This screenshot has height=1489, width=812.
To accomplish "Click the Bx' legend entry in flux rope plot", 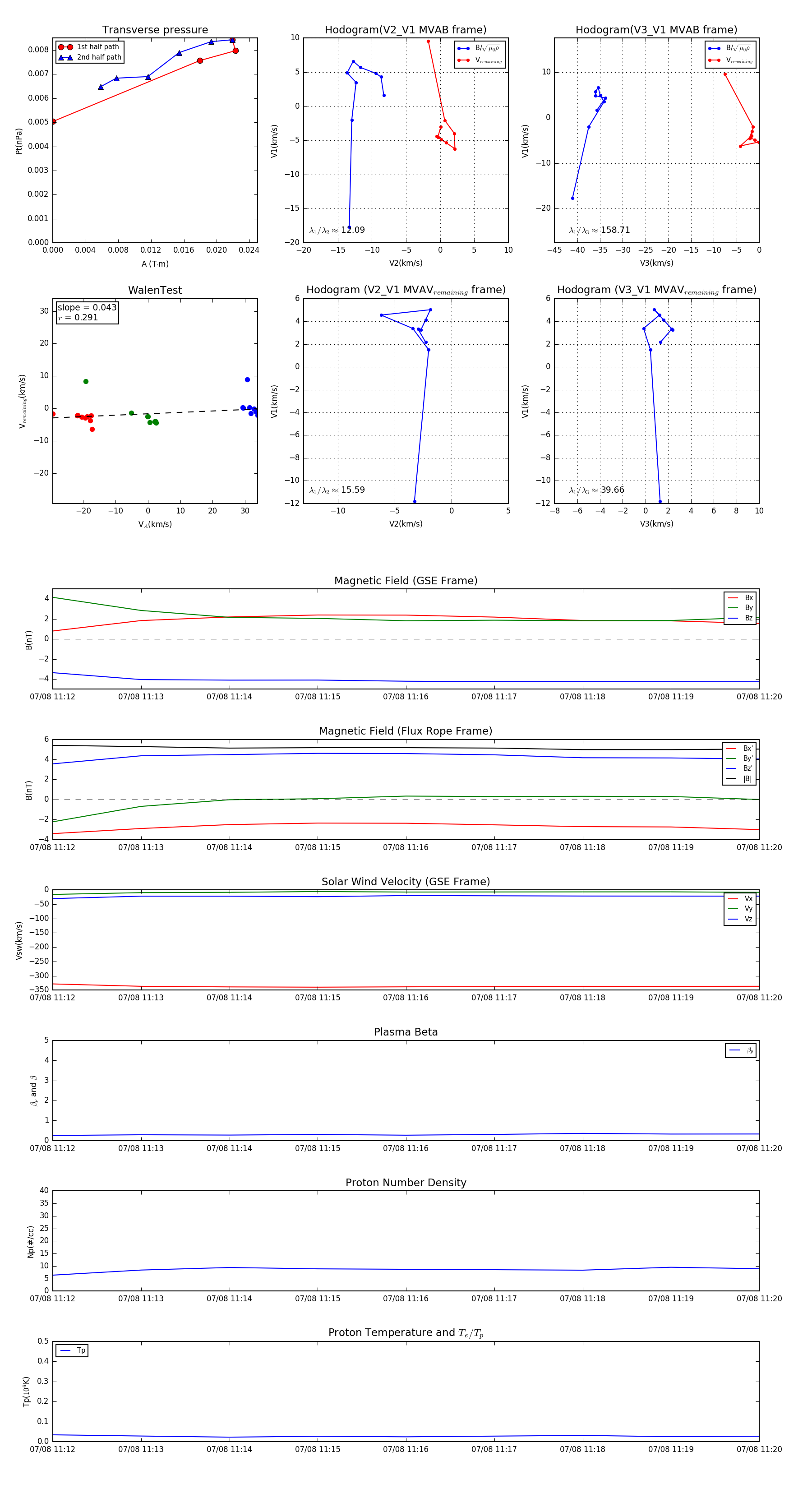I will (x=739, y=749).
